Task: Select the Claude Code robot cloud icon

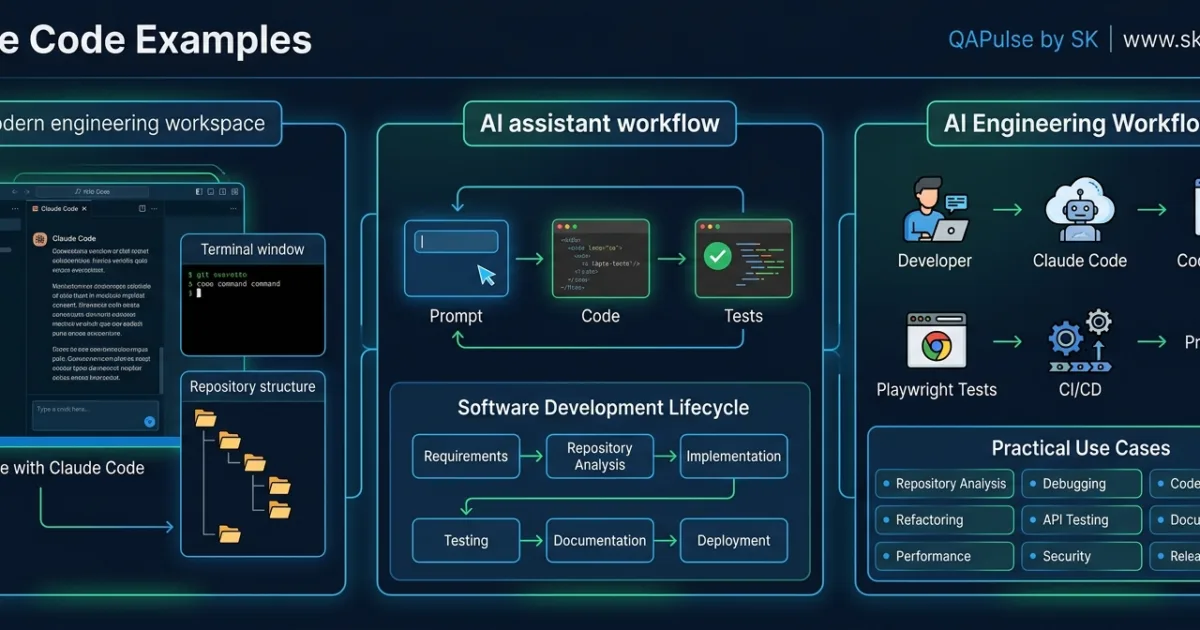Action: (x=1079, y=209)
